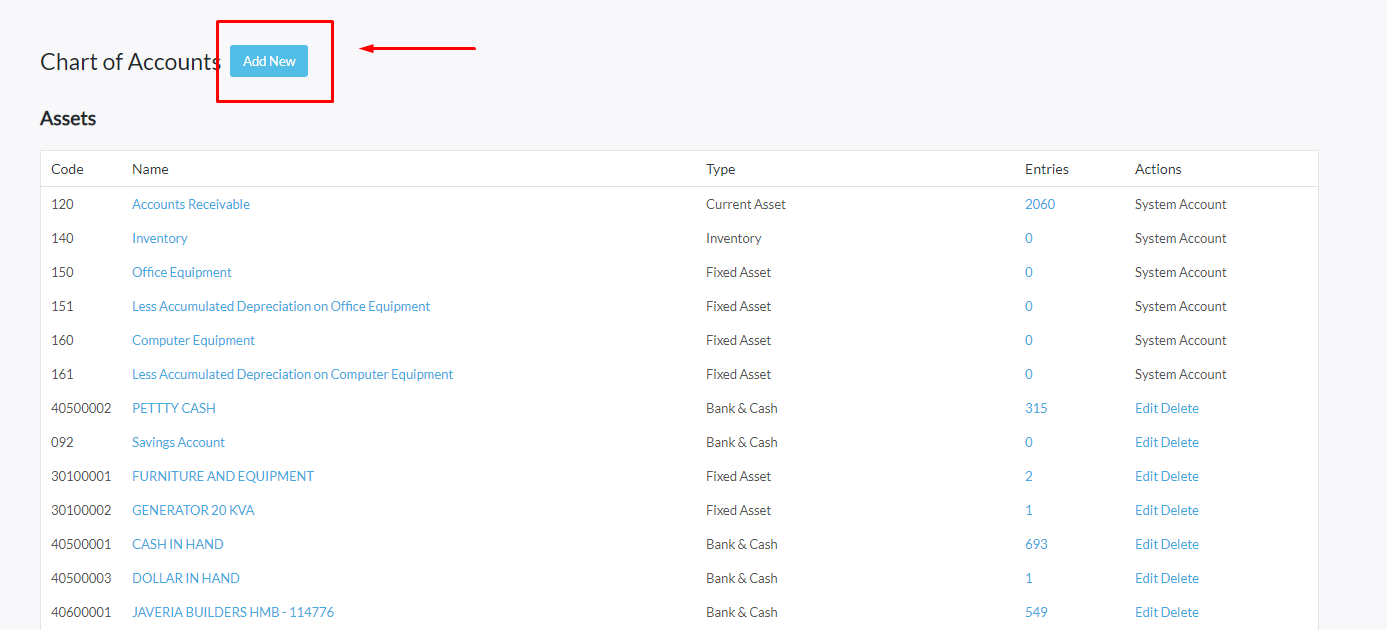
Task: Edit the GENERATOR 20 KVA account
Action: click(1146, 510)
